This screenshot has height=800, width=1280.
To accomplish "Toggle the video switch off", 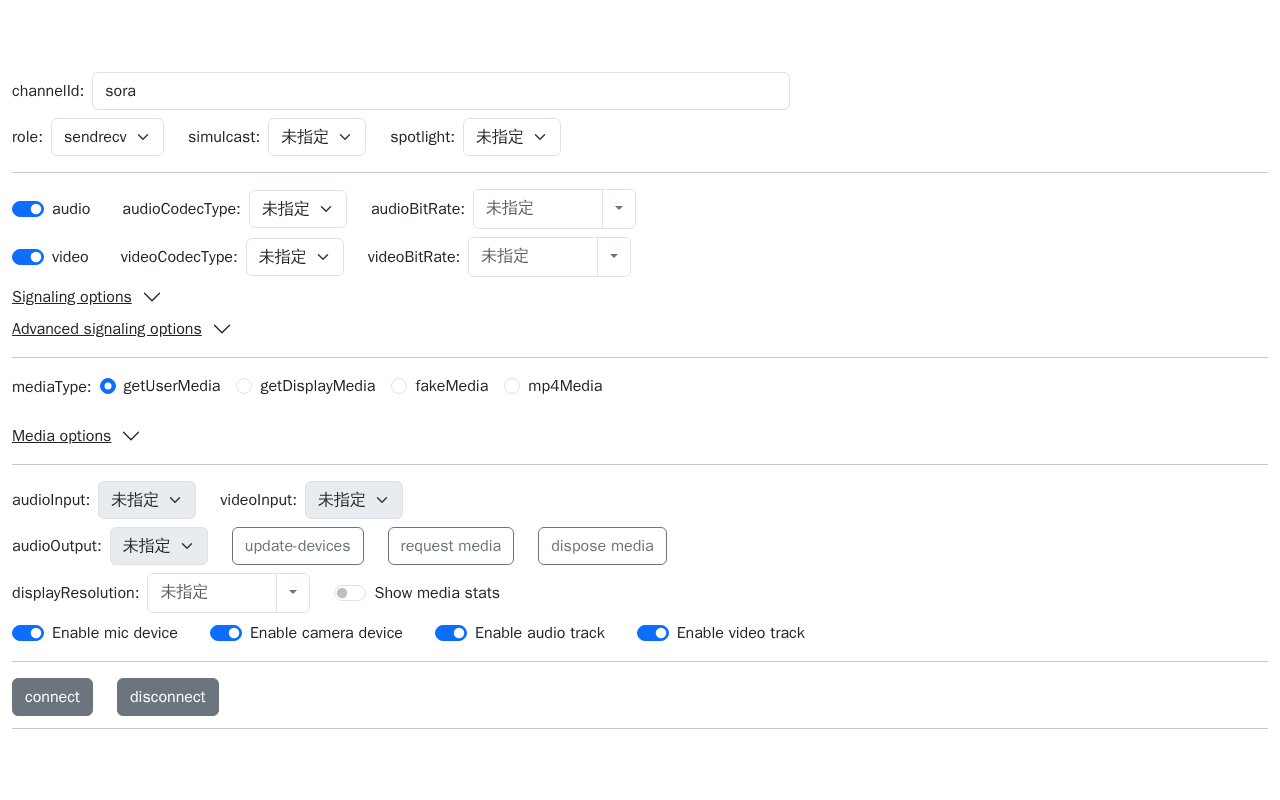I will [28, 257].
